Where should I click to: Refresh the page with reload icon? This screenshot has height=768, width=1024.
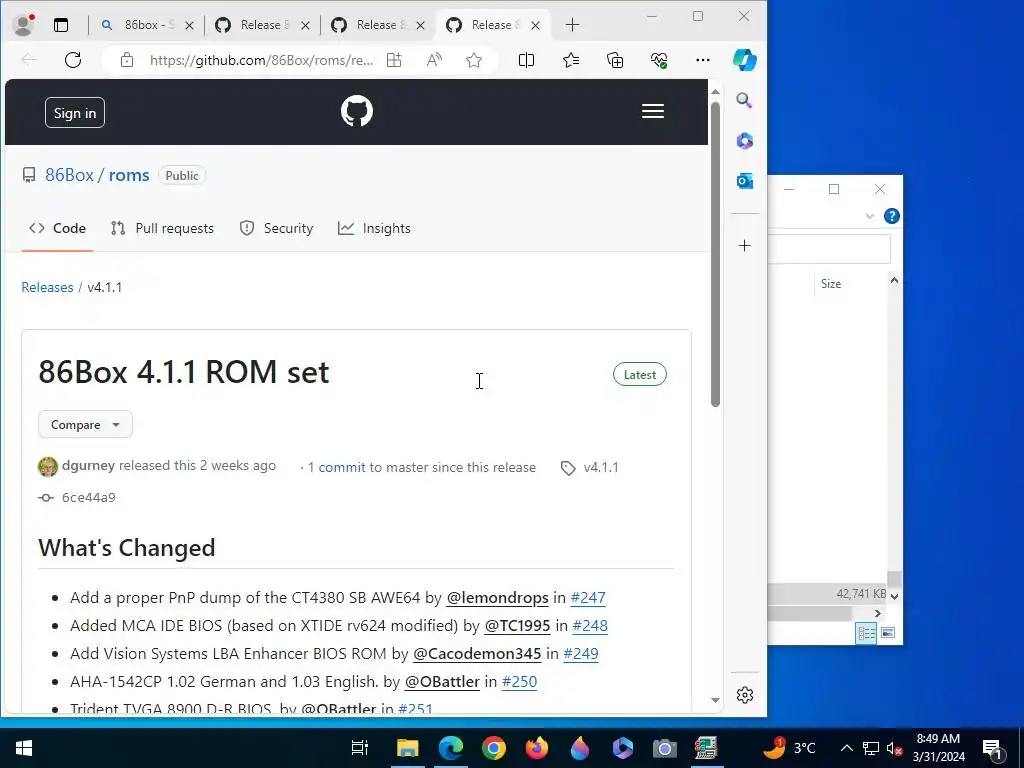point(73,60)
